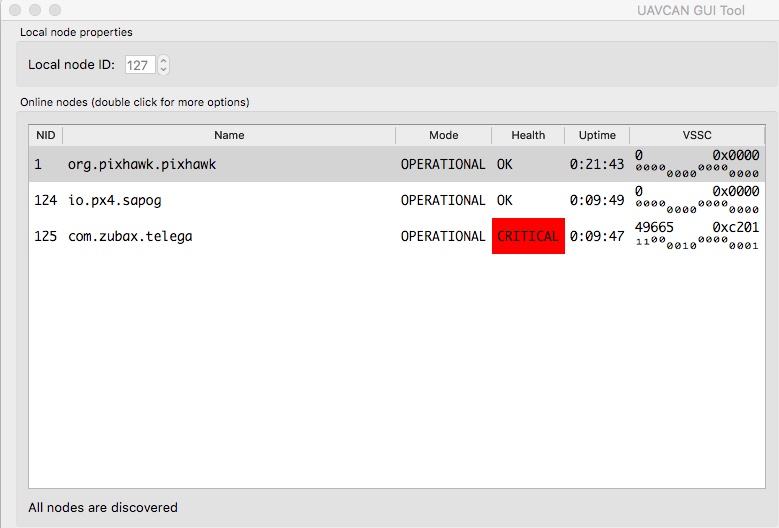Click OK health of pixhawk node
779x528 pixels.
505,164
